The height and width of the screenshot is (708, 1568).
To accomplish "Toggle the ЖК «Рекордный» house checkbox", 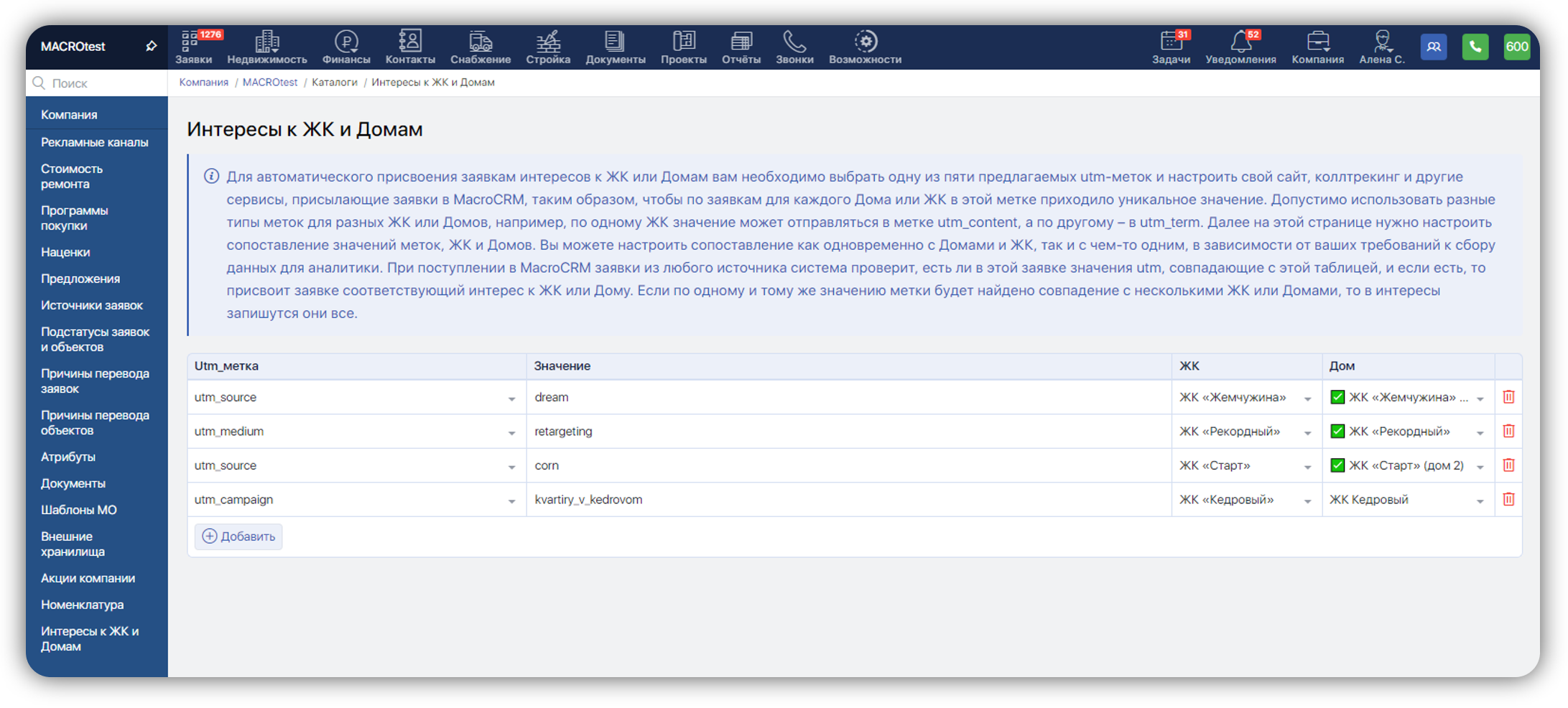I will [1337, 432].
